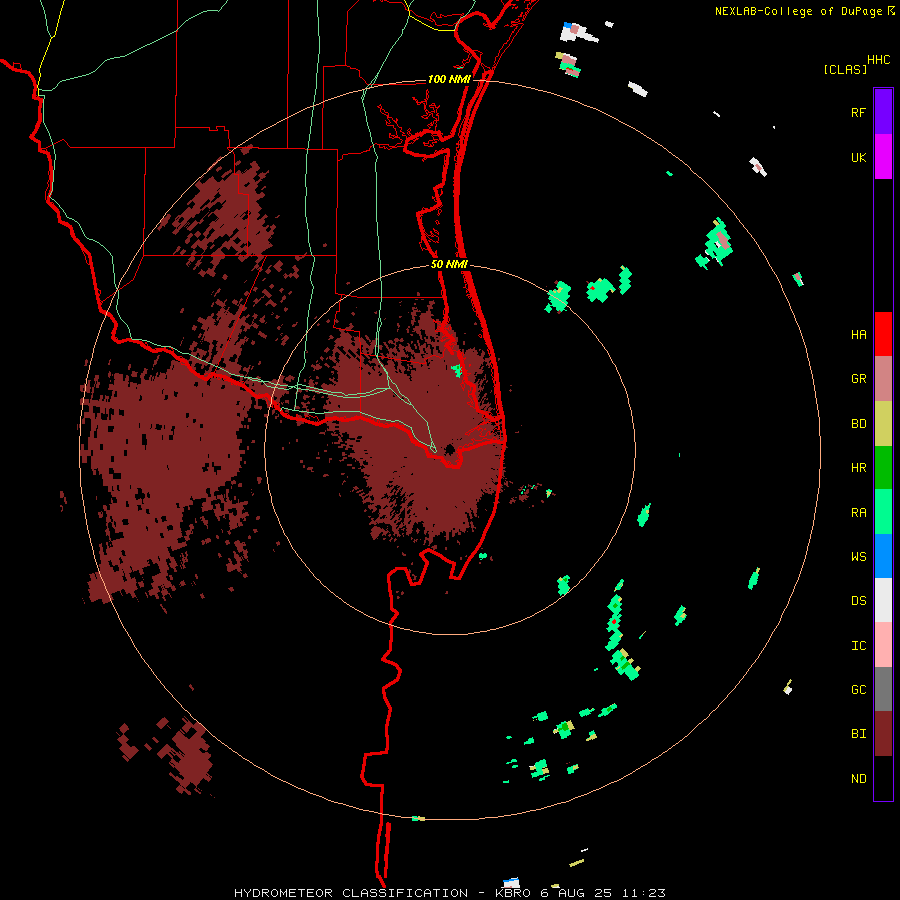Image resolution: width=900 pixels, height=900 pixels.
Task: Click the HA red legend swatch
Action: (883, 334)
